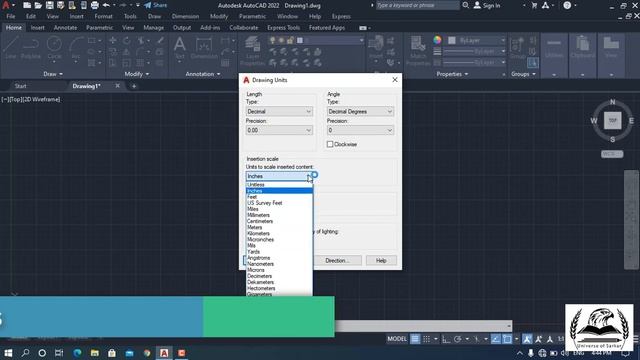The image size is (640, 360).
Task: Open the AutoCAD application menu logo
Action: pyautogui.click(x=5, y=5)
